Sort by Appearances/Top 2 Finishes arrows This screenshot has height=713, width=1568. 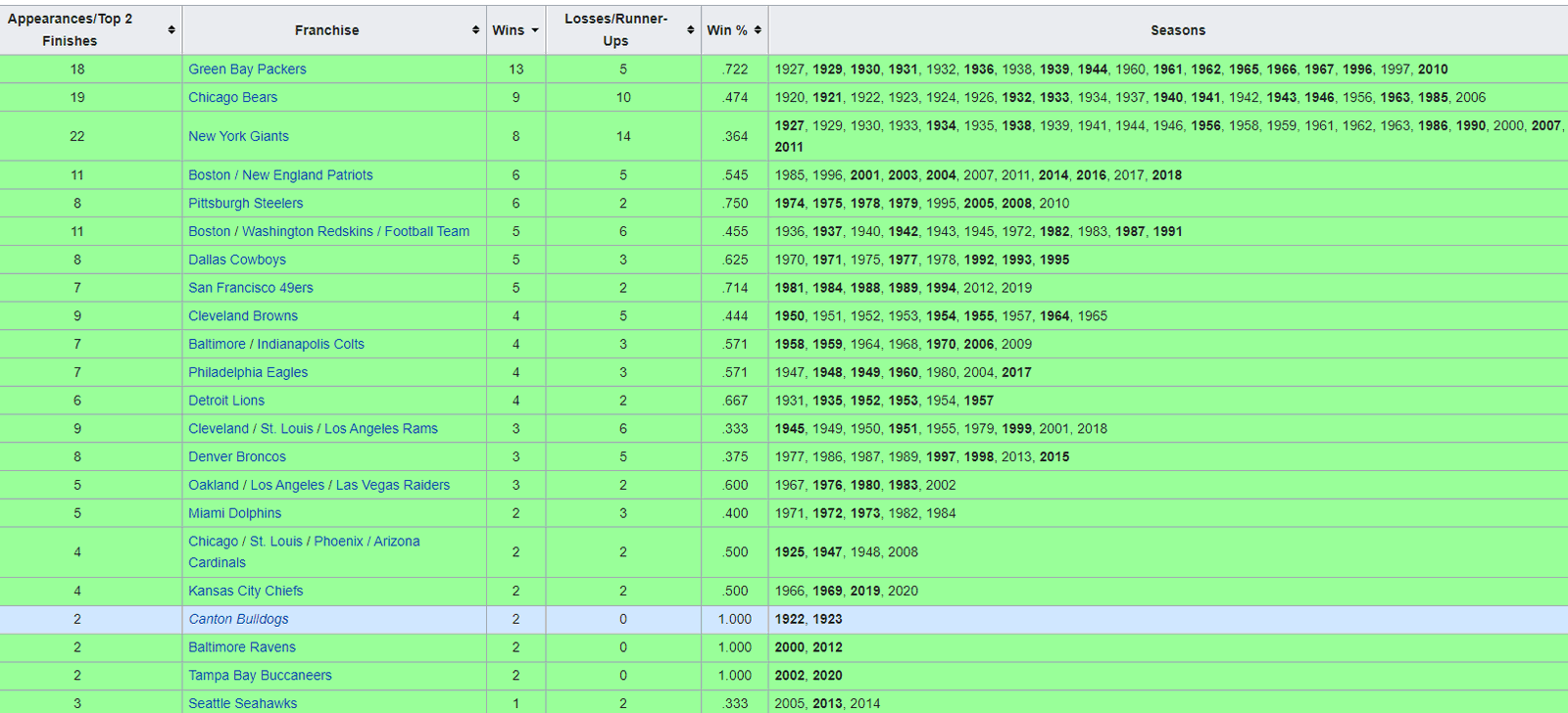[x=171, y=30]
